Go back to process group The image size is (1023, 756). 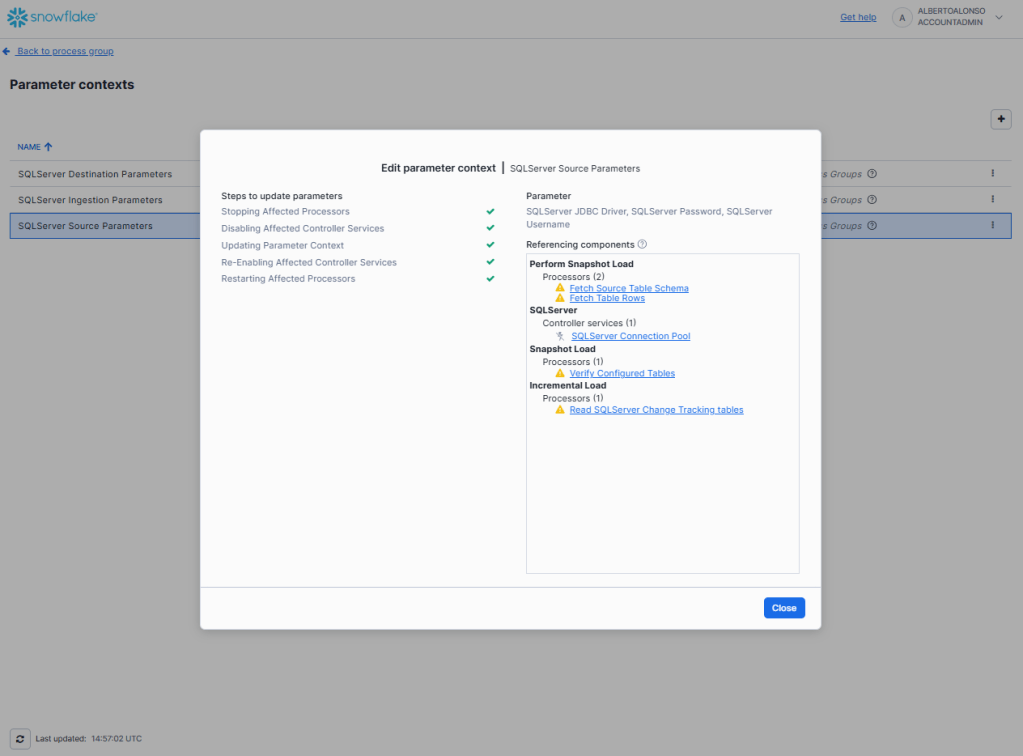[64, 51]
